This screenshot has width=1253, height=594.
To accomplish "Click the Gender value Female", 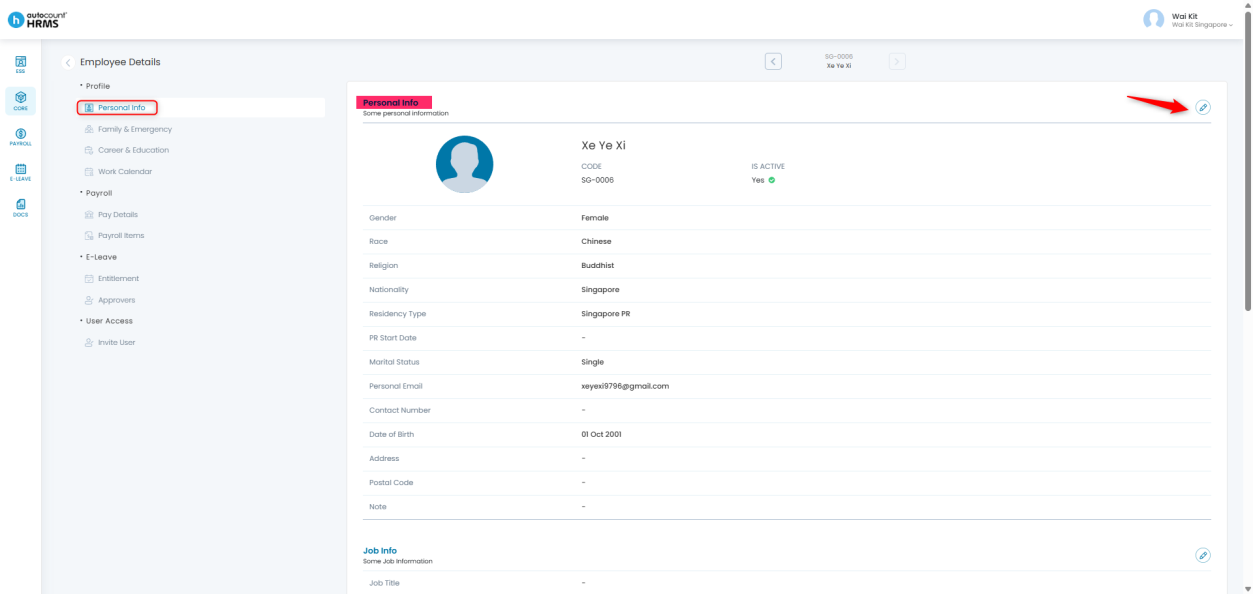I will (595, 218).
